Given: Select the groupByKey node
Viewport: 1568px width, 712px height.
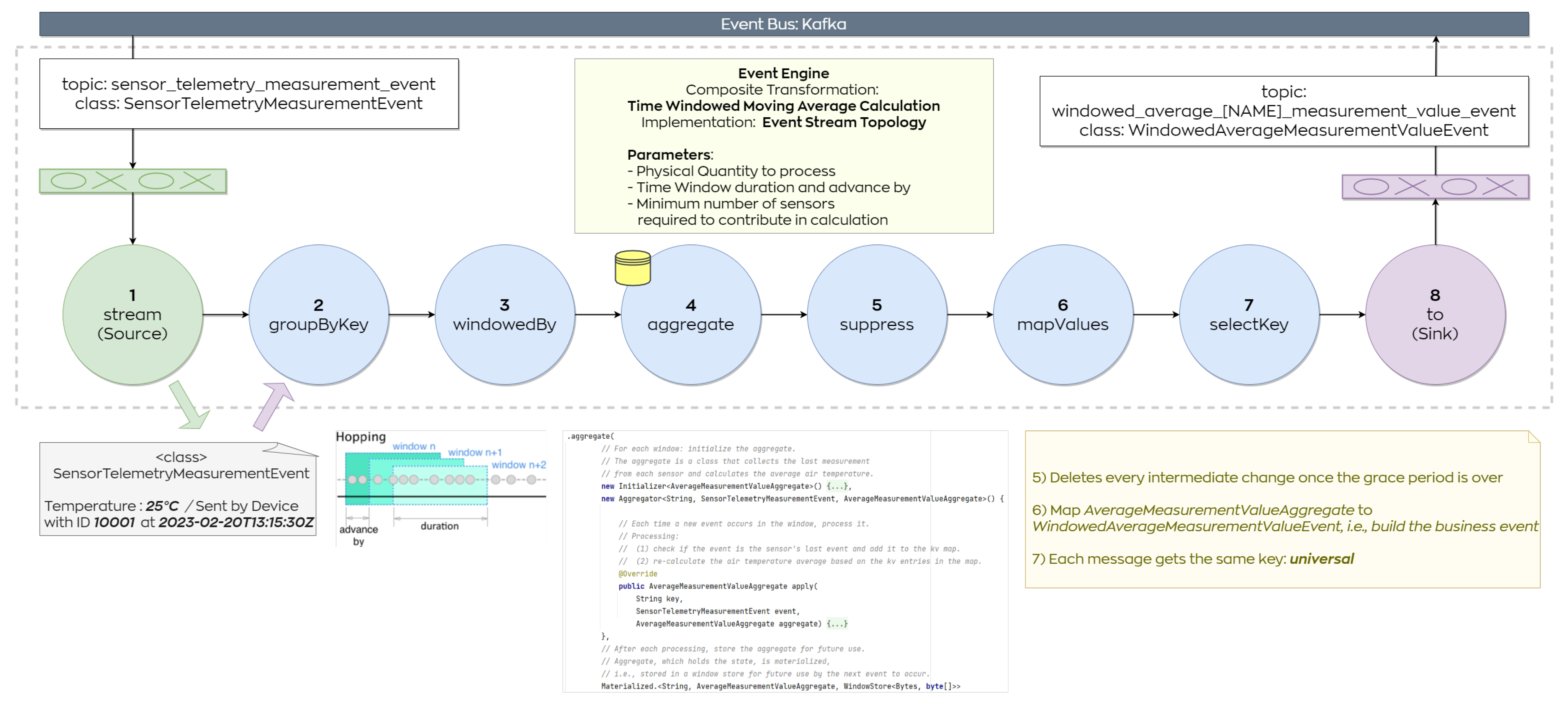Looking at the screenshot, I should tap(318, 314).
